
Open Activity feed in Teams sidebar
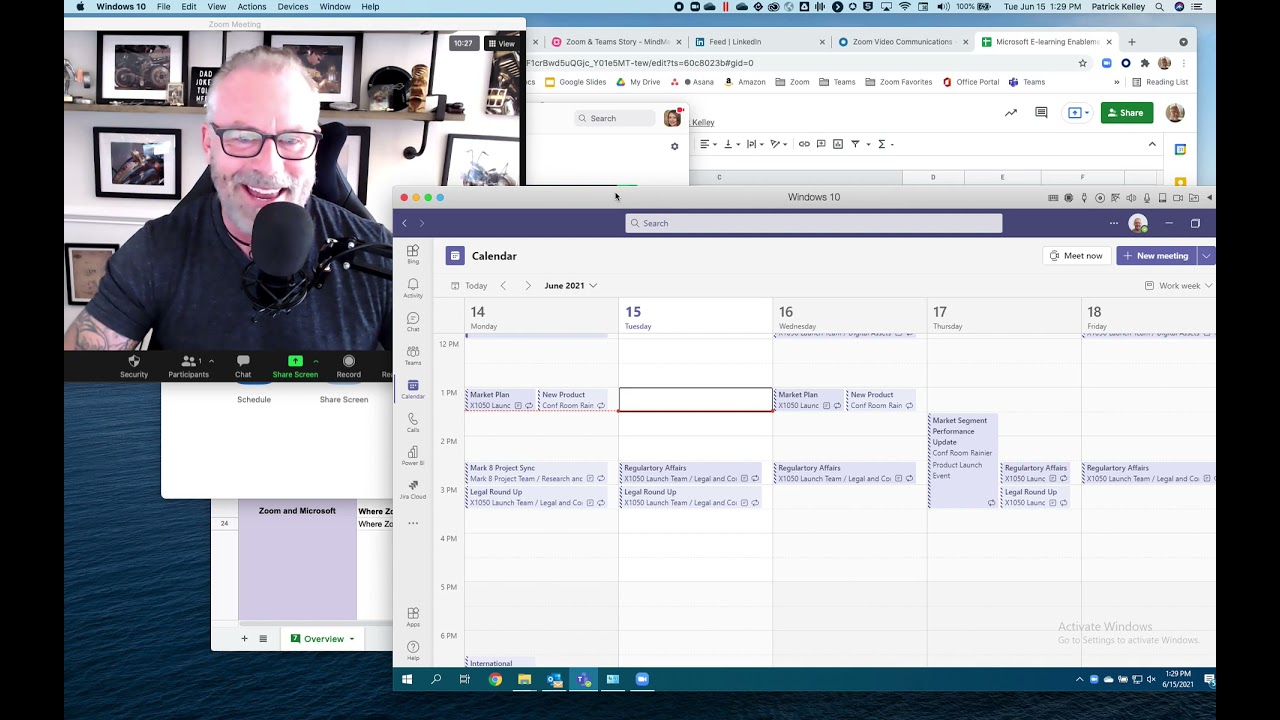pos(413,288)
